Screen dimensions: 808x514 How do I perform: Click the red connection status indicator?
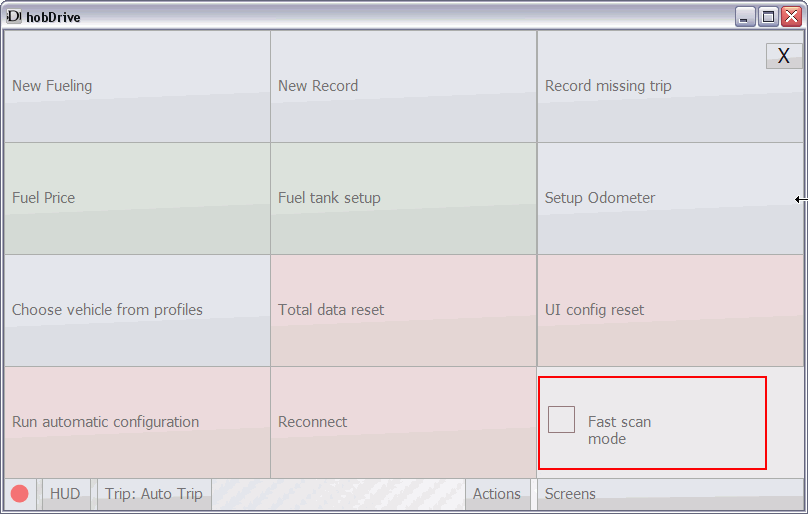pyautogui.click(x=20, y=494)
